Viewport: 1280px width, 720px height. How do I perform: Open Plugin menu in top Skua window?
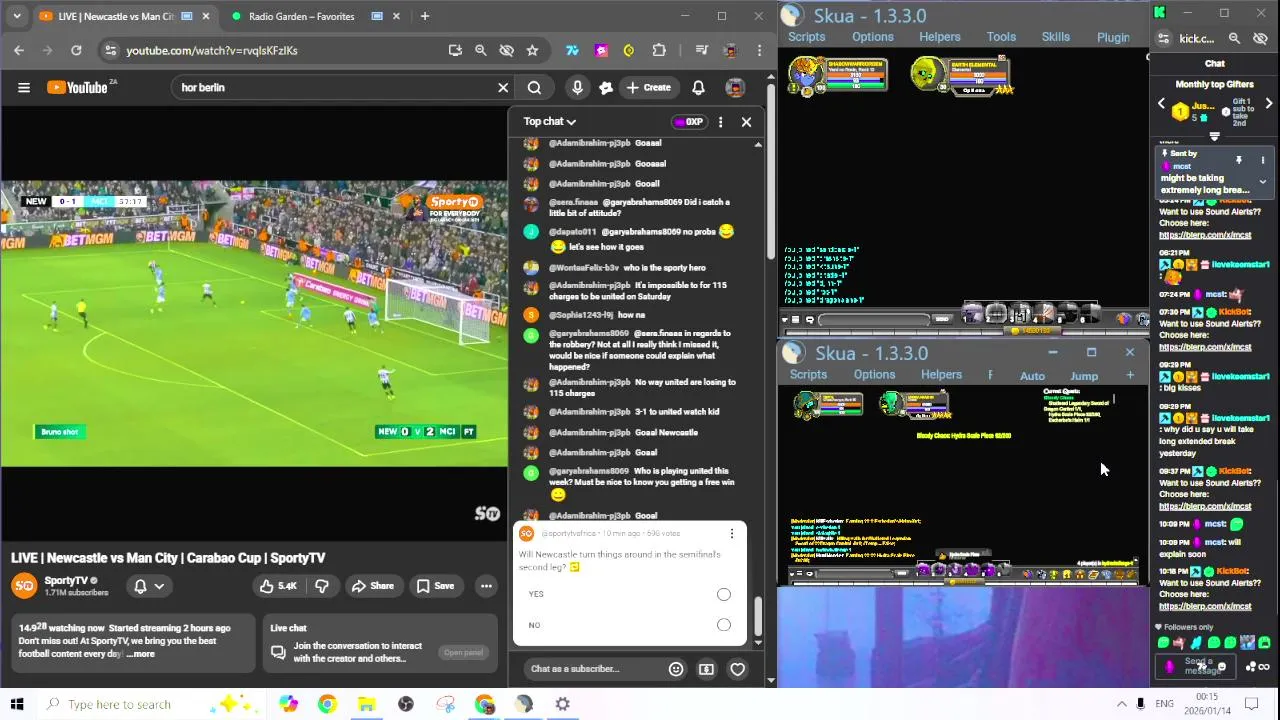click(x=1113, y=37)
